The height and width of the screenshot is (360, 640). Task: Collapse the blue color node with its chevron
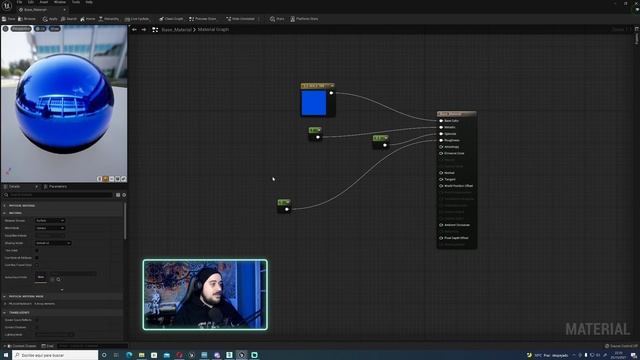332,86
